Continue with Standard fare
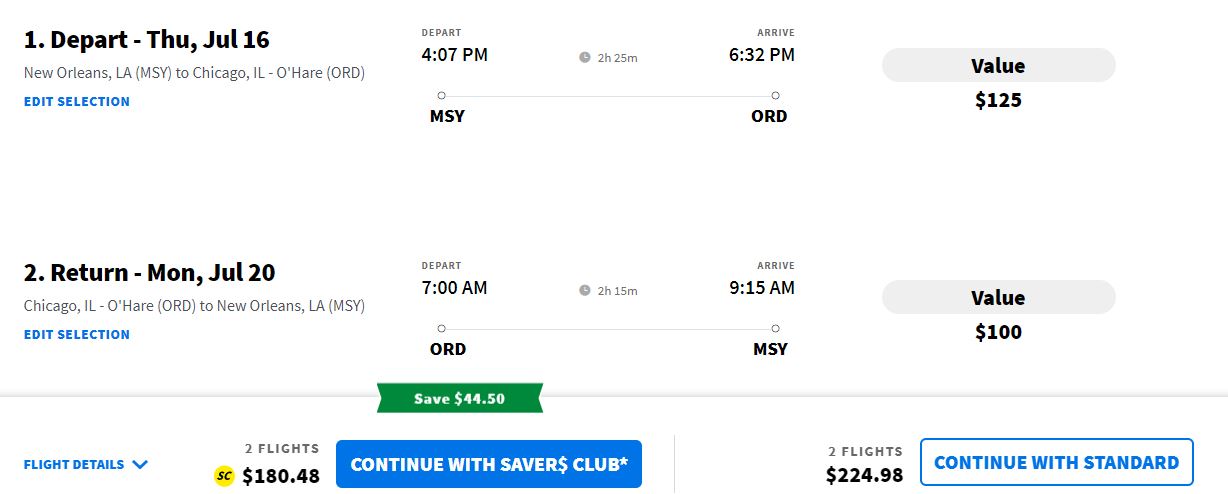 [x=1056, y=463]
